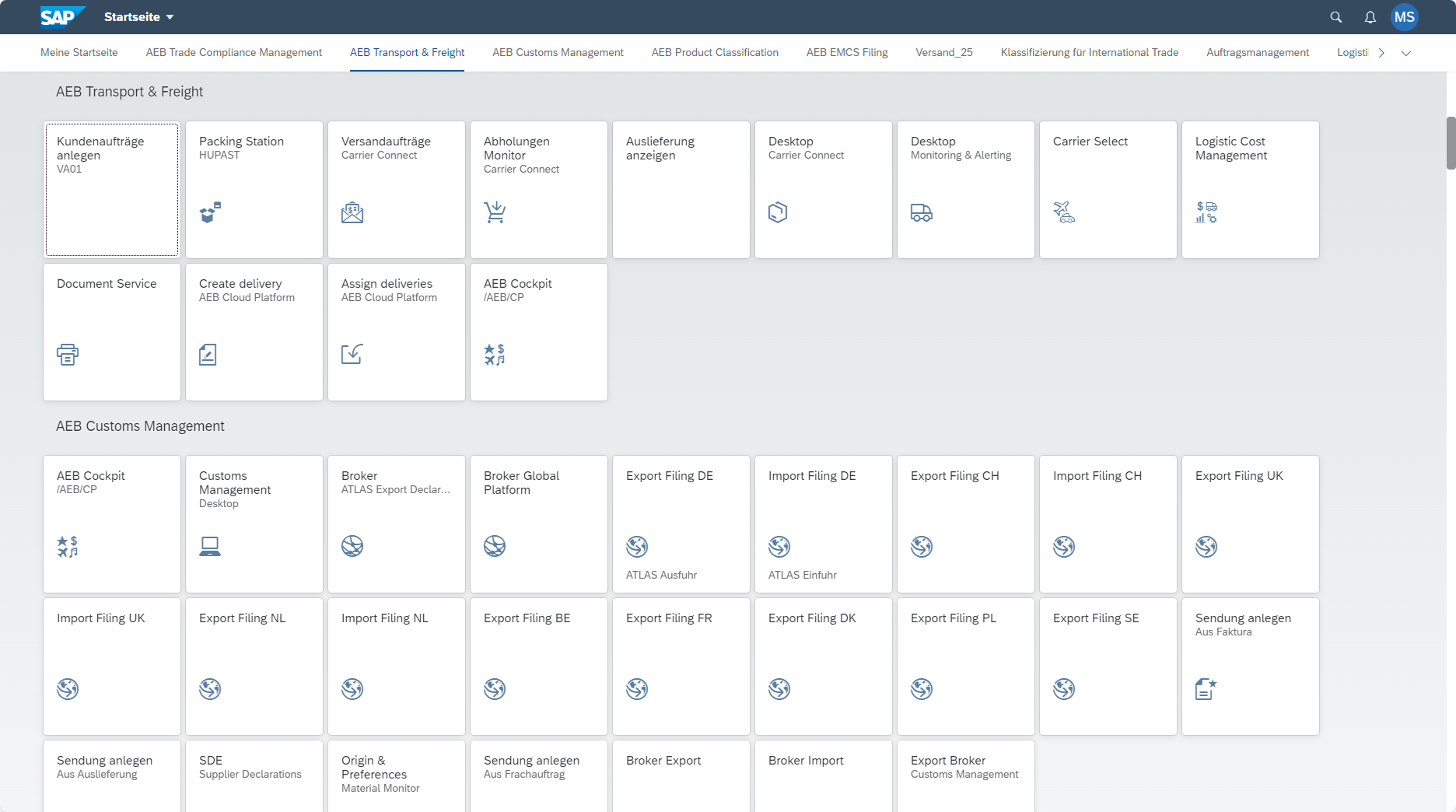Open AEB Cockpit /AEB/CP tile icon
Screen dimensions: 1456x812
click(x=495, y=355)
